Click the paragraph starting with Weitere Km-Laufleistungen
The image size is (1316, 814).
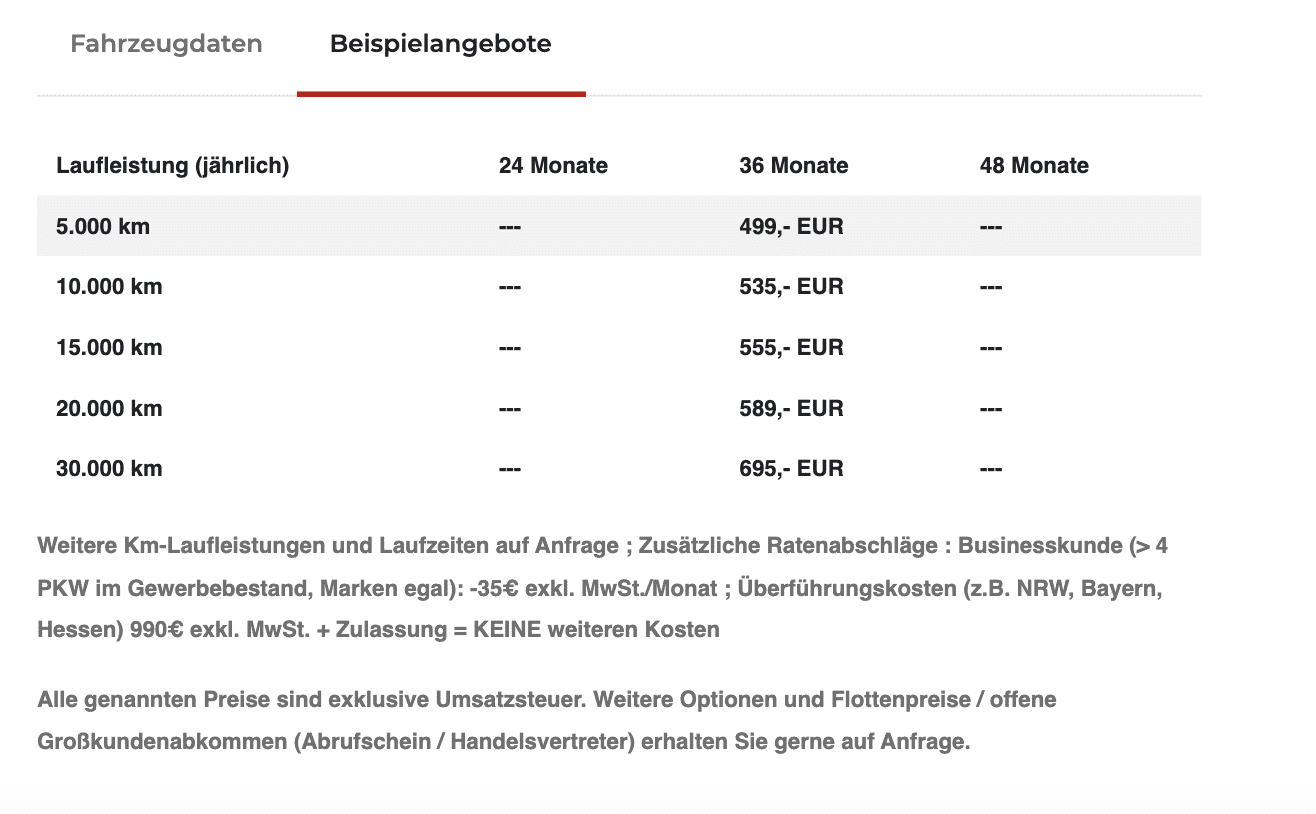(x=603, y=588)
